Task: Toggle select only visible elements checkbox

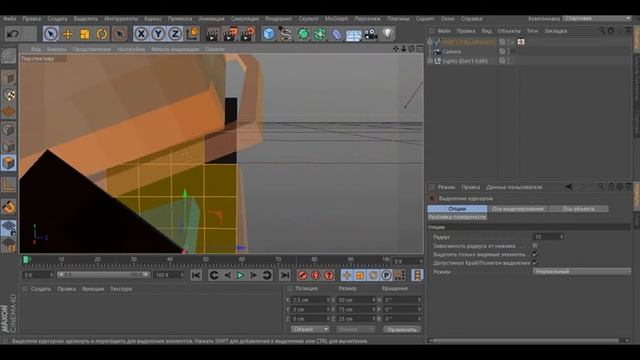Action: tap(535, 254)
